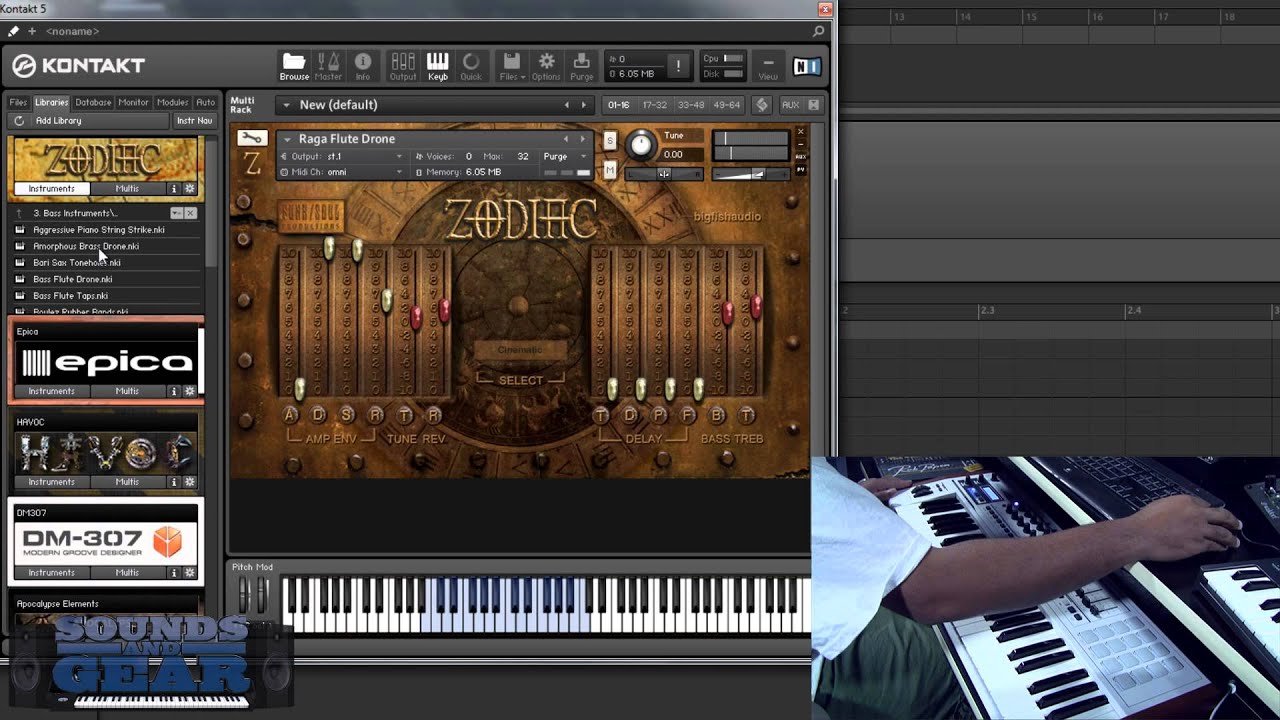Click the Instr Nav button
The height and width of the screenshot is (720, 1280).
[x=194, y=121]
